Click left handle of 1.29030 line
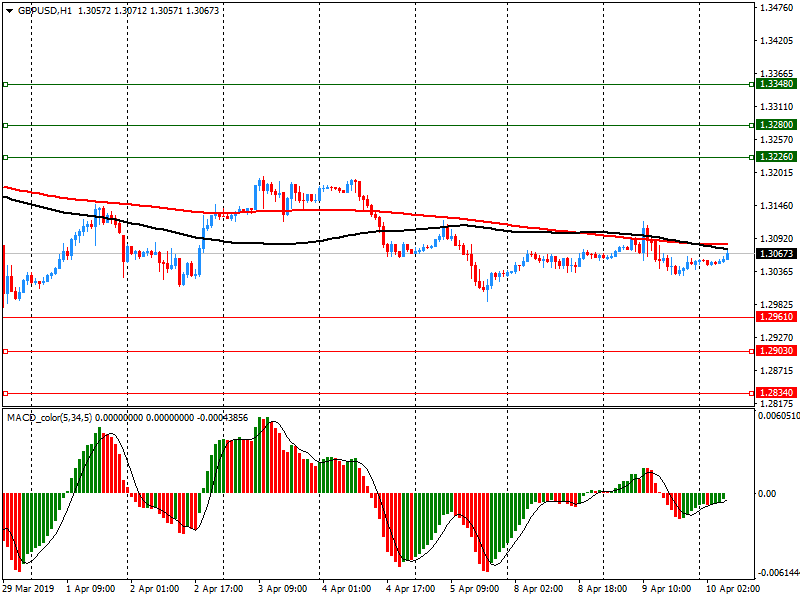The image size is (800, 600). tap(6, 351)
